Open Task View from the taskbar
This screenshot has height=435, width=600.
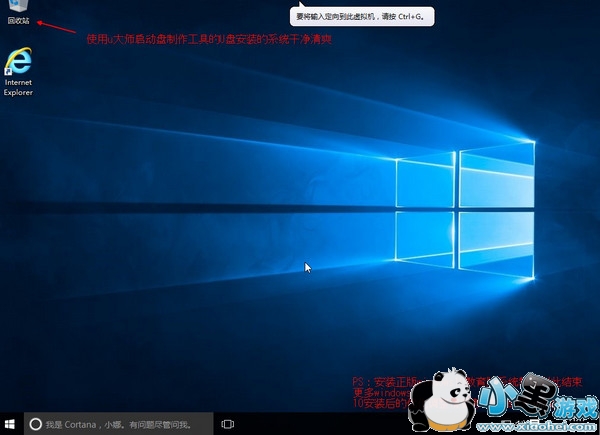227,424
